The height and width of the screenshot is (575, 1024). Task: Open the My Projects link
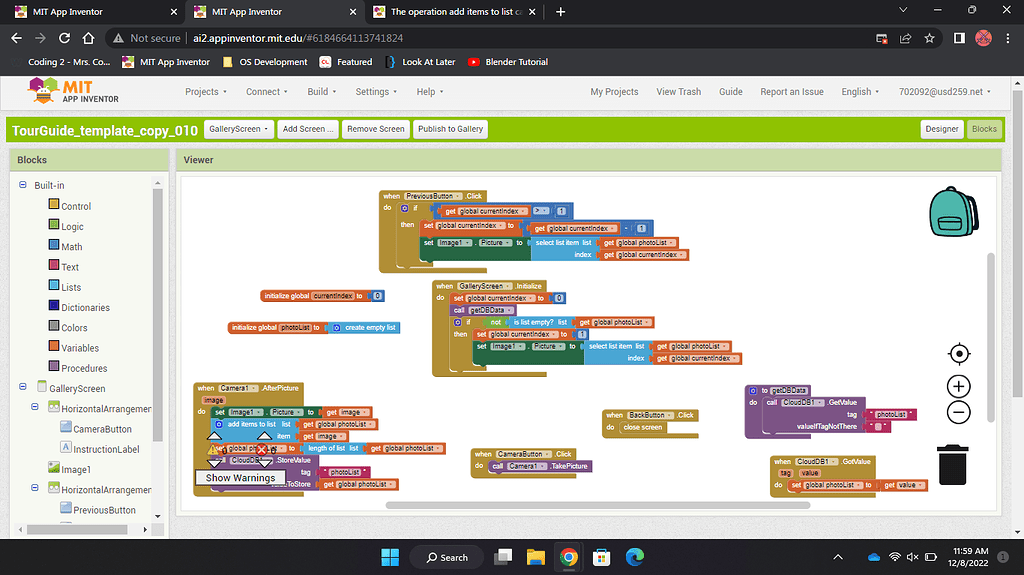(614, 91)
